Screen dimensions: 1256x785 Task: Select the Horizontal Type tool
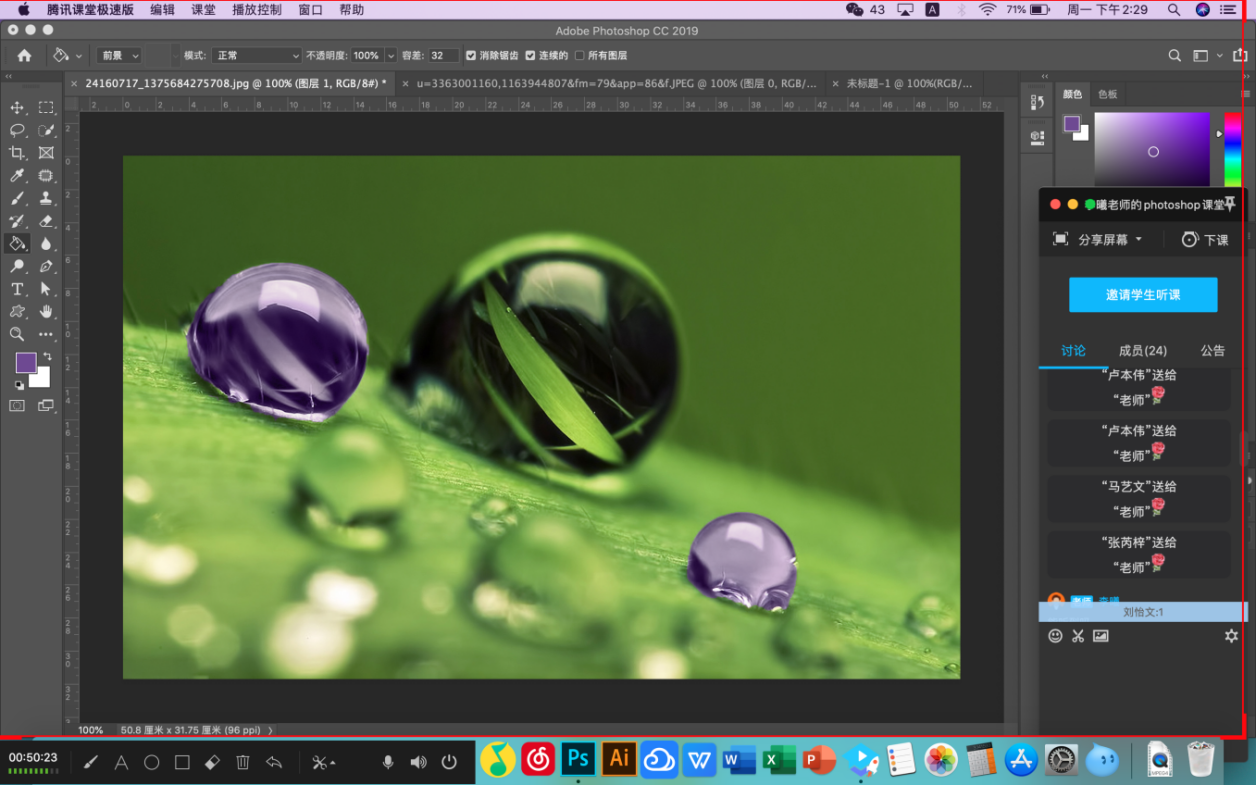(x=17, y=289)
